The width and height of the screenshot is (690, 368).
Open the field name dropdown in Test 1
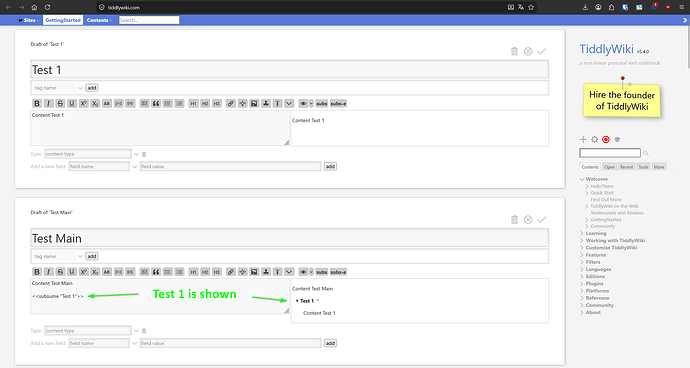(135, 166)
